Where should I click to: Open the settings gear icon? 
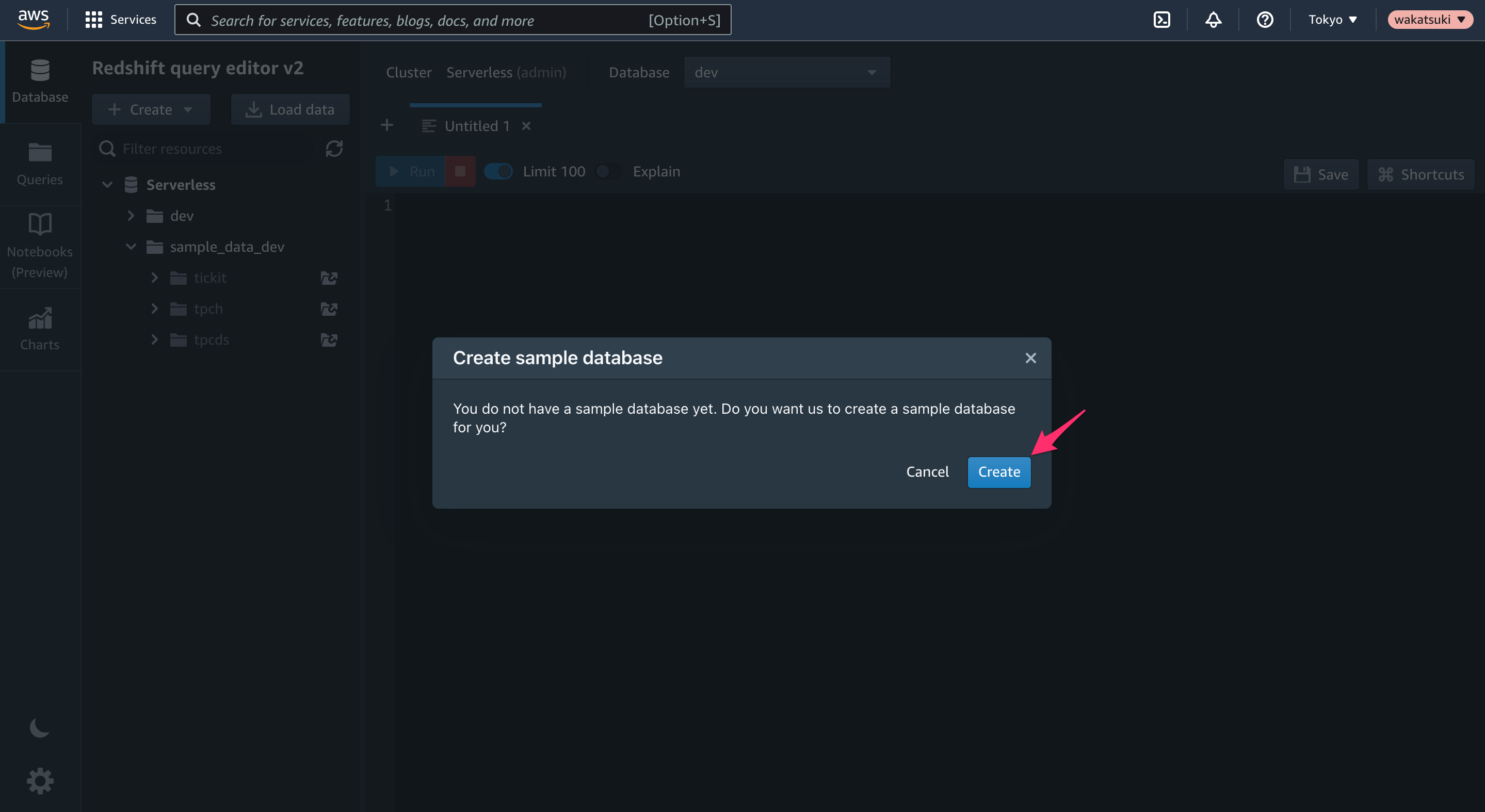pyautogui.click(x=40, y=781)
